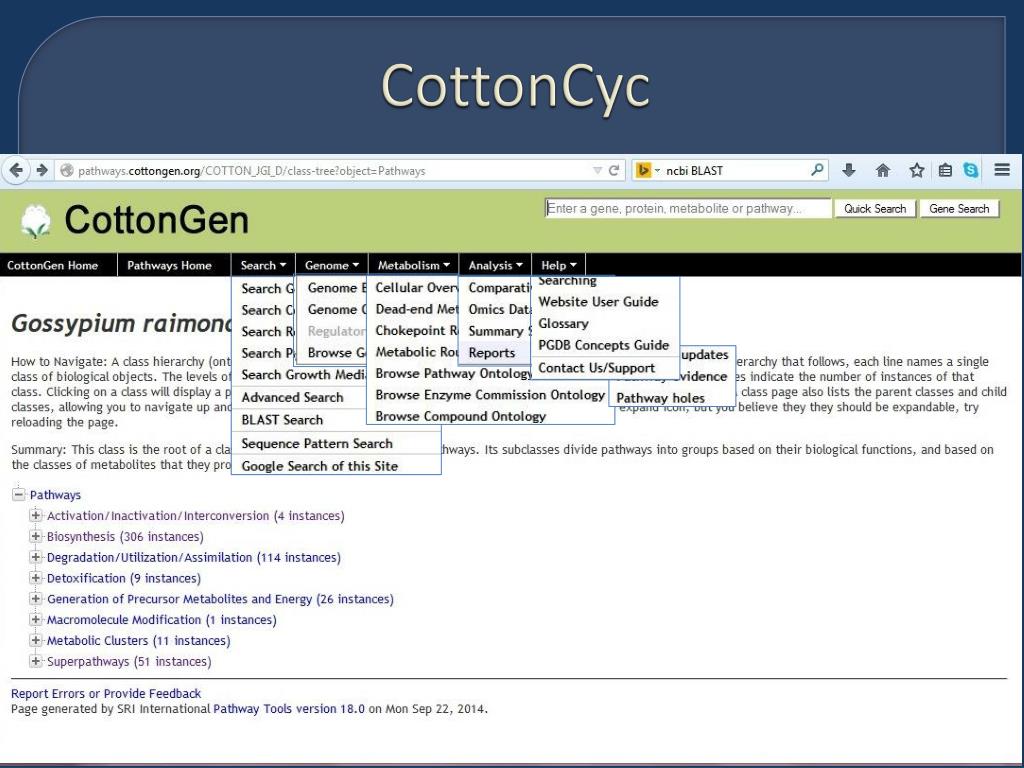Go to Pathways Home tab
The width and height of the screenshot is (1024, 768).
click(169, 265)
